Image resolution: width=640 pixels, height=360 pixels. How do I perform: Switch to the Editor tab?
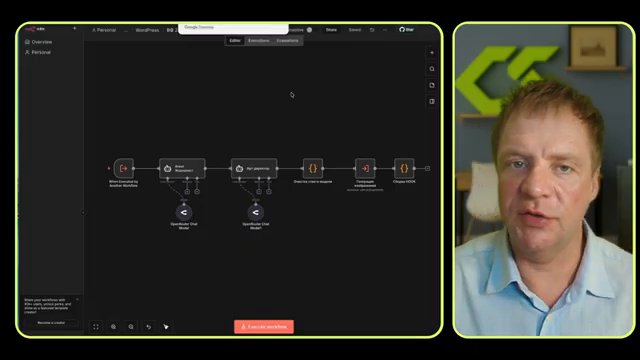point(235,41)
